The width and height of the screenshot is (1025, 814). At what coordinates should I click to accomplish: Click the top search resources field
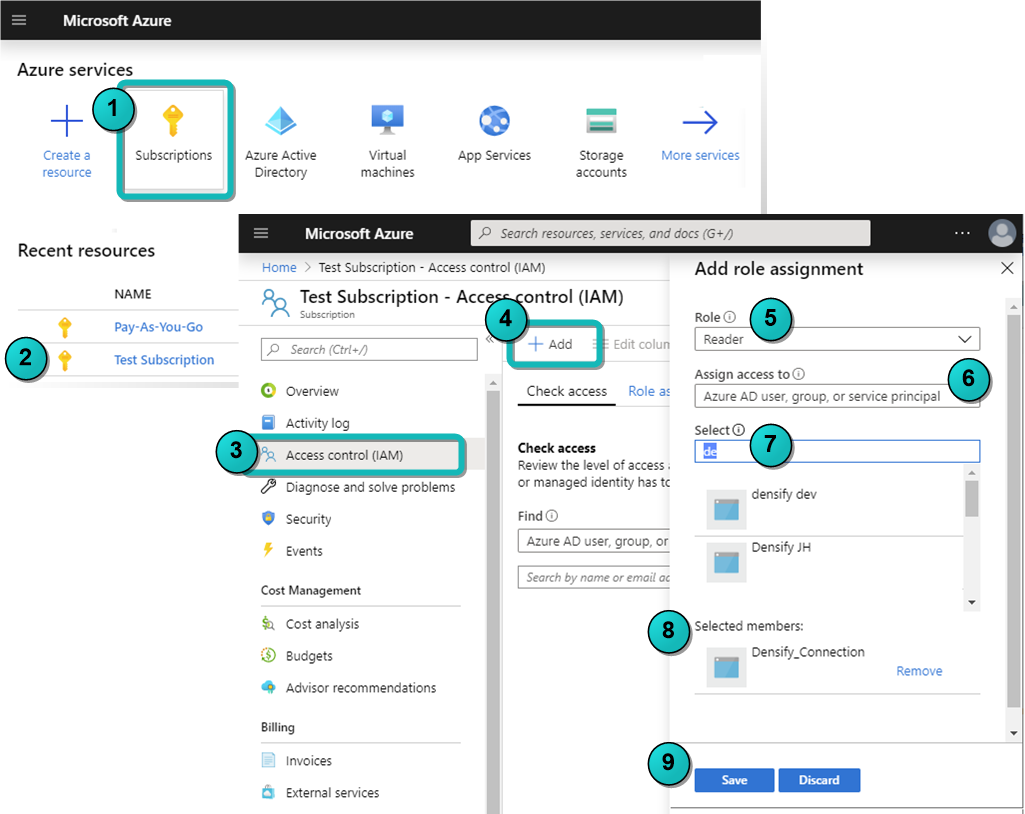670,233
